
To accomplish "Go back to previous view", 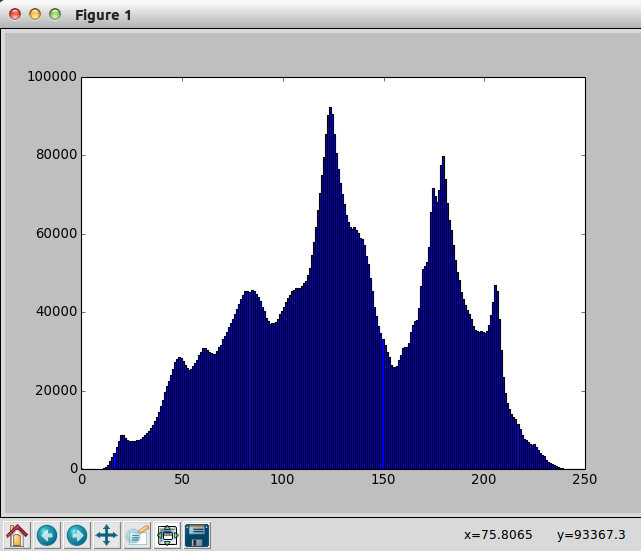I will (x=47, y=535).
